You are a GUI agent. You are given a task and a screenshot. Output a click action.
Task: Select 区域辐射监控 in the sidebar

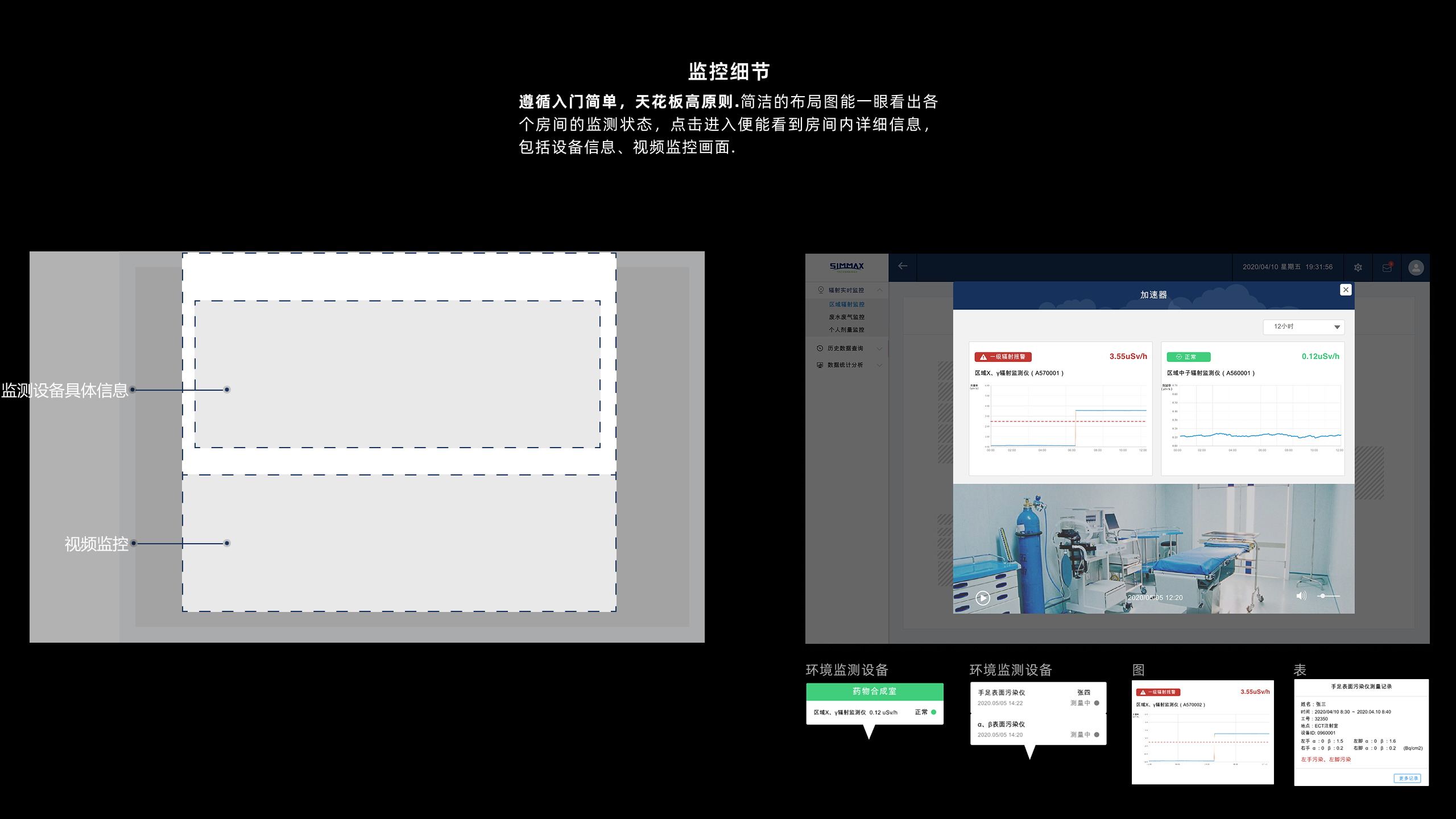(846, 304)
